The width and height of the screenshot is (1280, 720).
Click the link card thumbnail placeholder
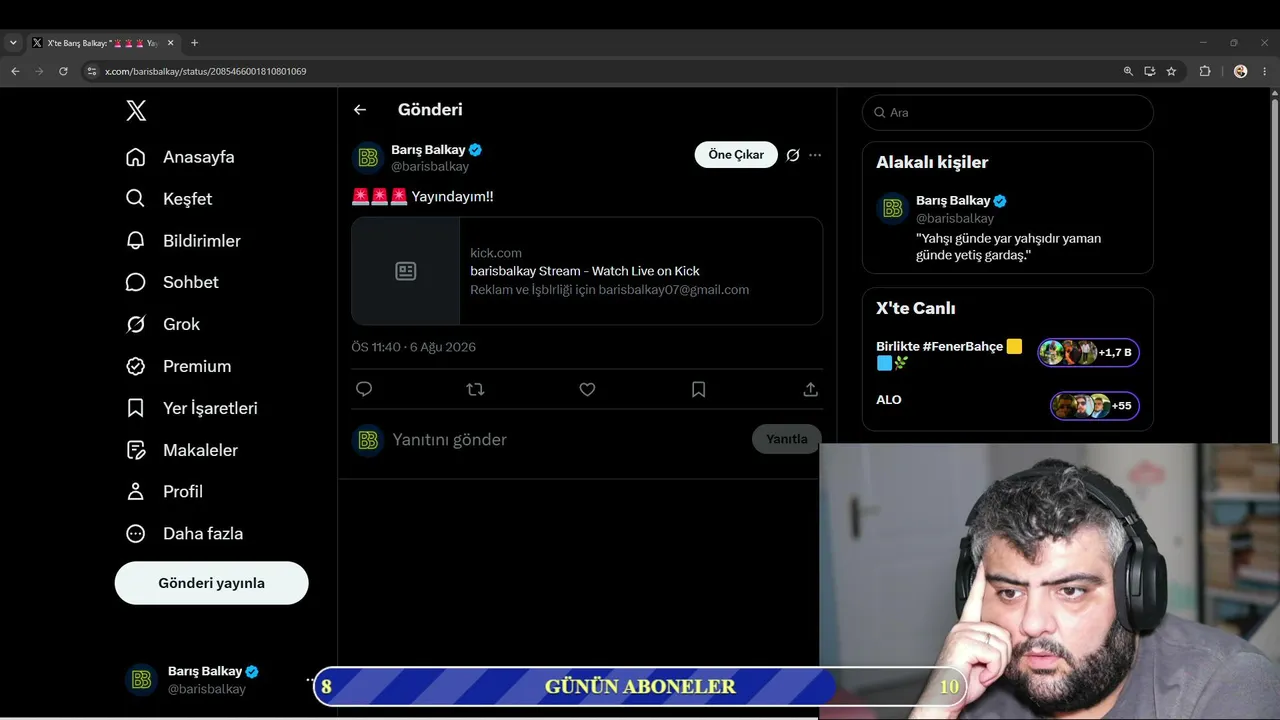pyautogui.click(x=406, y=271)
